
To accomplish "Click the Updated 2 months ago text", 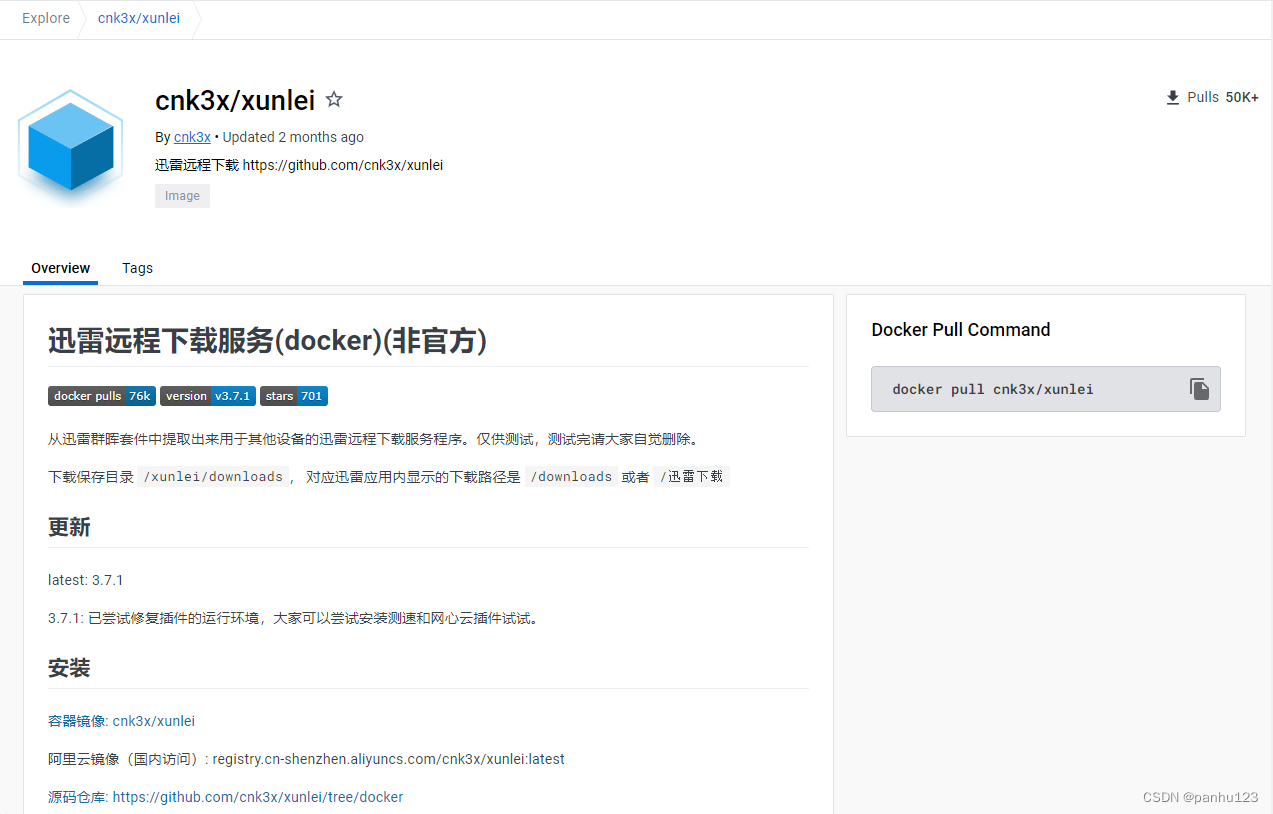I will coord(293,137).
